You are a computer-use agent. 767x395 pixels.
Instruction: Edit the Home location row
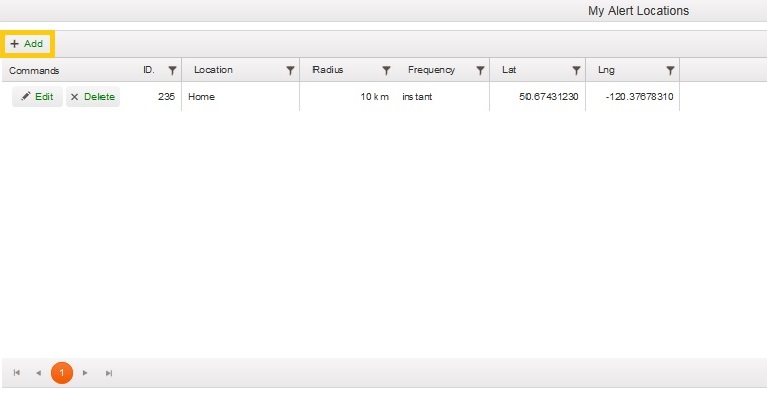coord(37,97)
